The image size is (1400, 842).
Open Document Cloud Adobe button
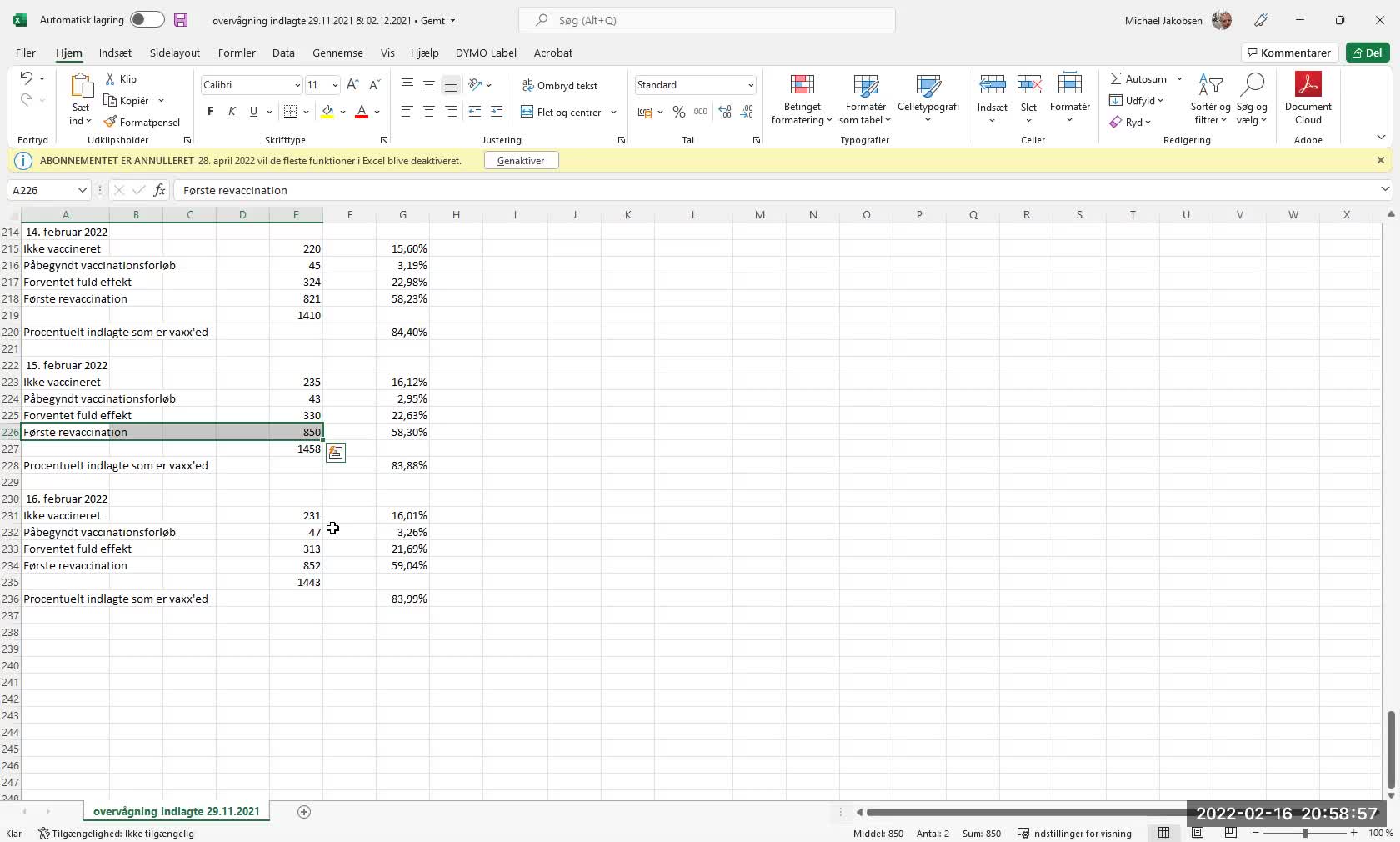[x=1307, y=99]
